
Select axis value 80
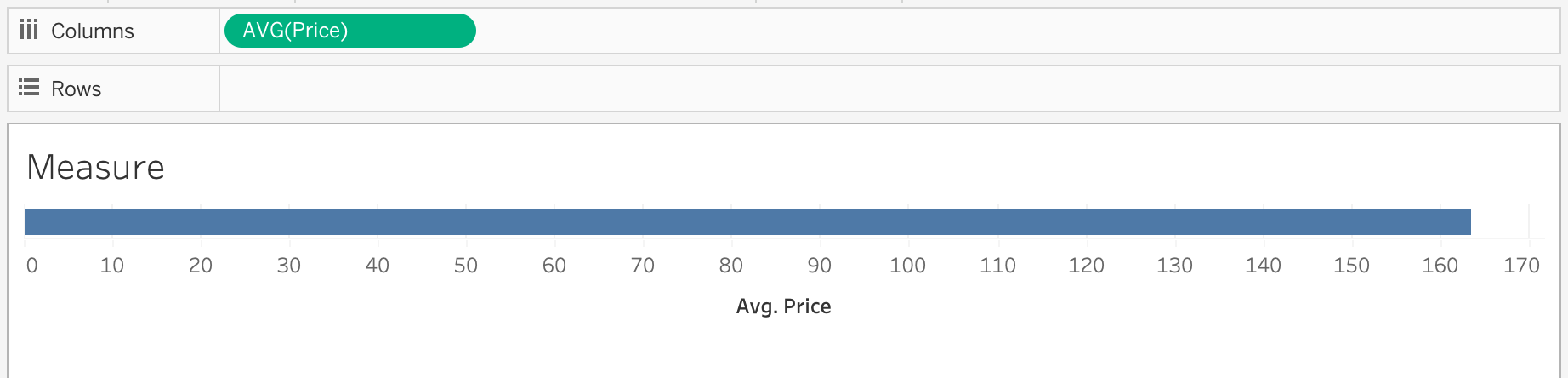[731, 266]
